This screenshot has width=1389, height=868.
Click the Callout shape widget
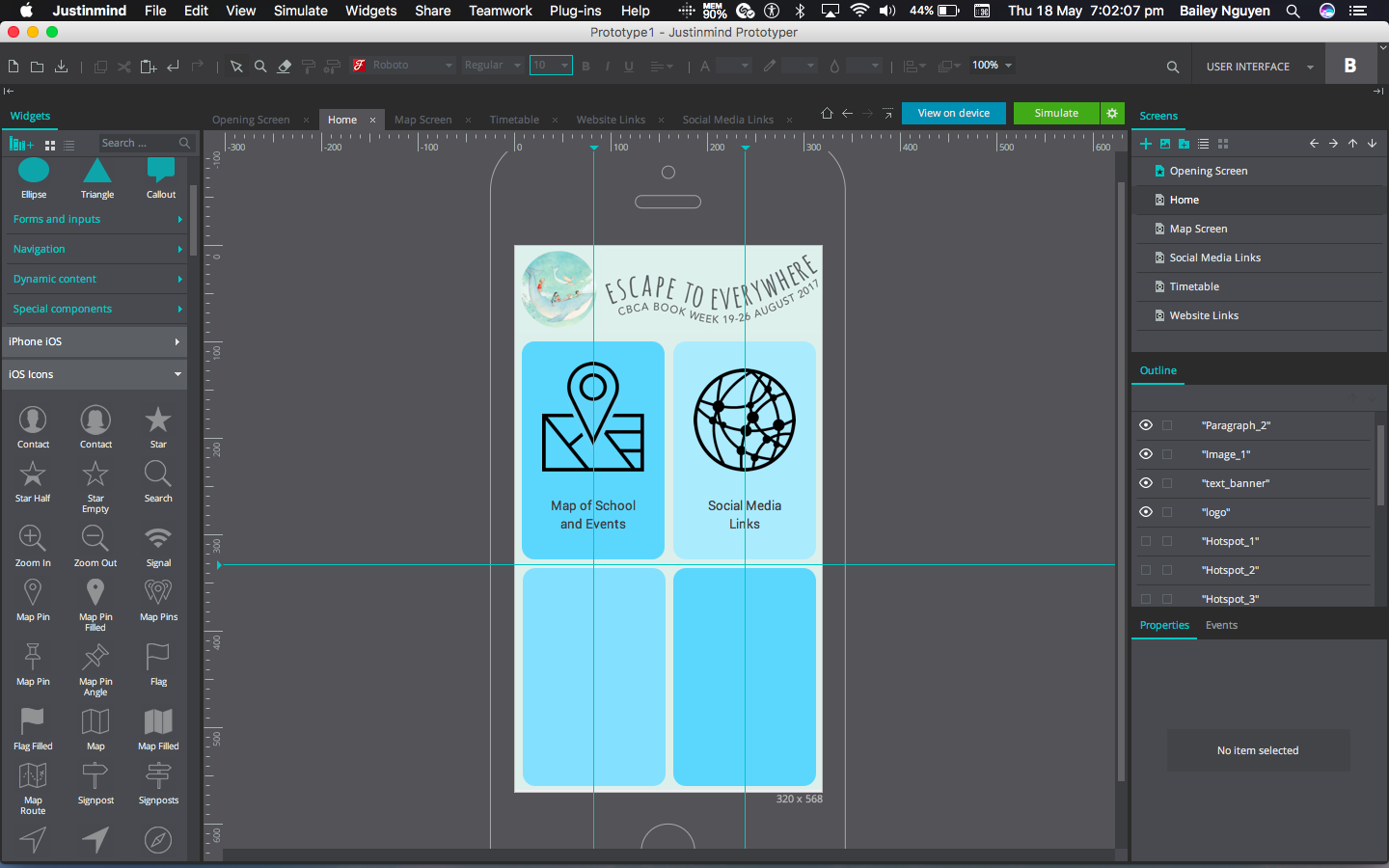pyautogui.click(x=160, y=174)
